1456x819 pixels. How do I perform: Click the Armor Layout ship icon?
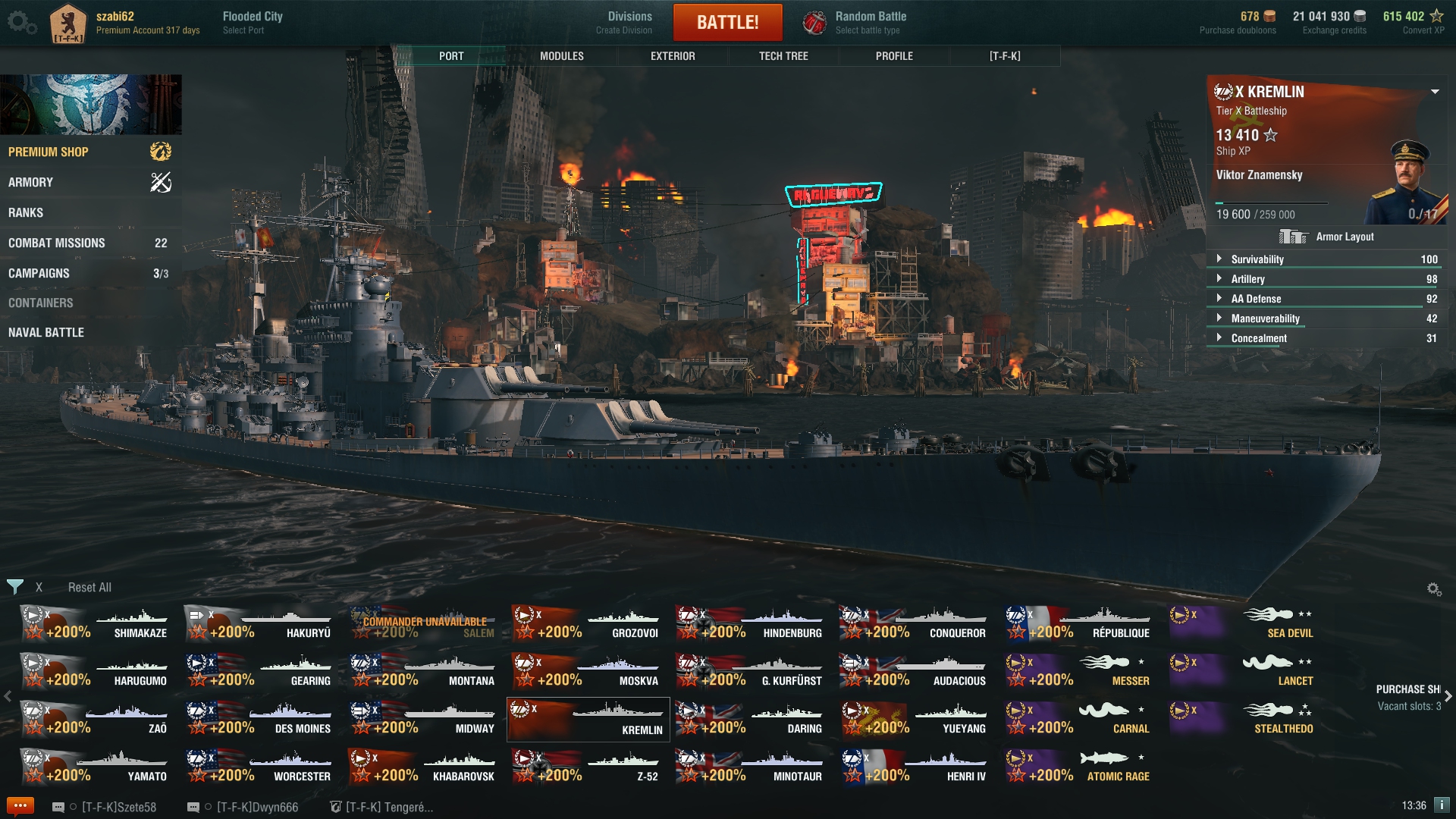(x=1293, y=237)
